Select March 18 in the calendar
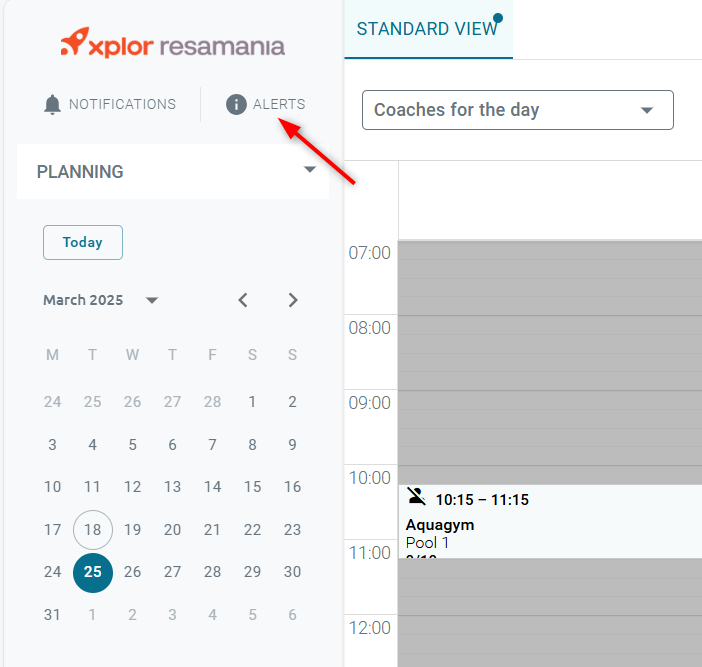Image resolution: width=702 pixels, height=667 pixels. click(92, 530)
